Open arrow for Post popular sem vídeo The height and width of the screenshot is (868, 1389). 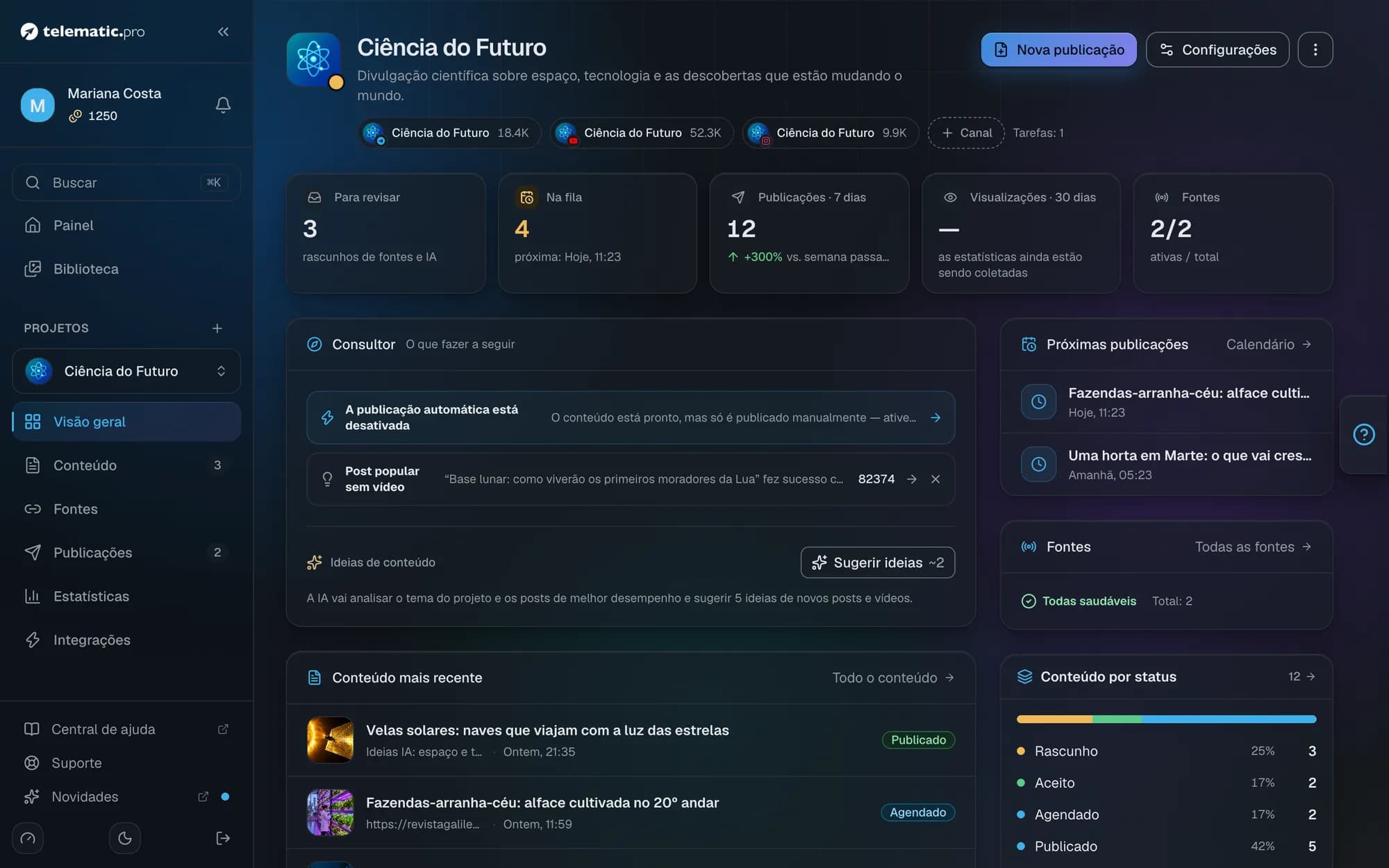pyautogui.click(x=912, y=479)
